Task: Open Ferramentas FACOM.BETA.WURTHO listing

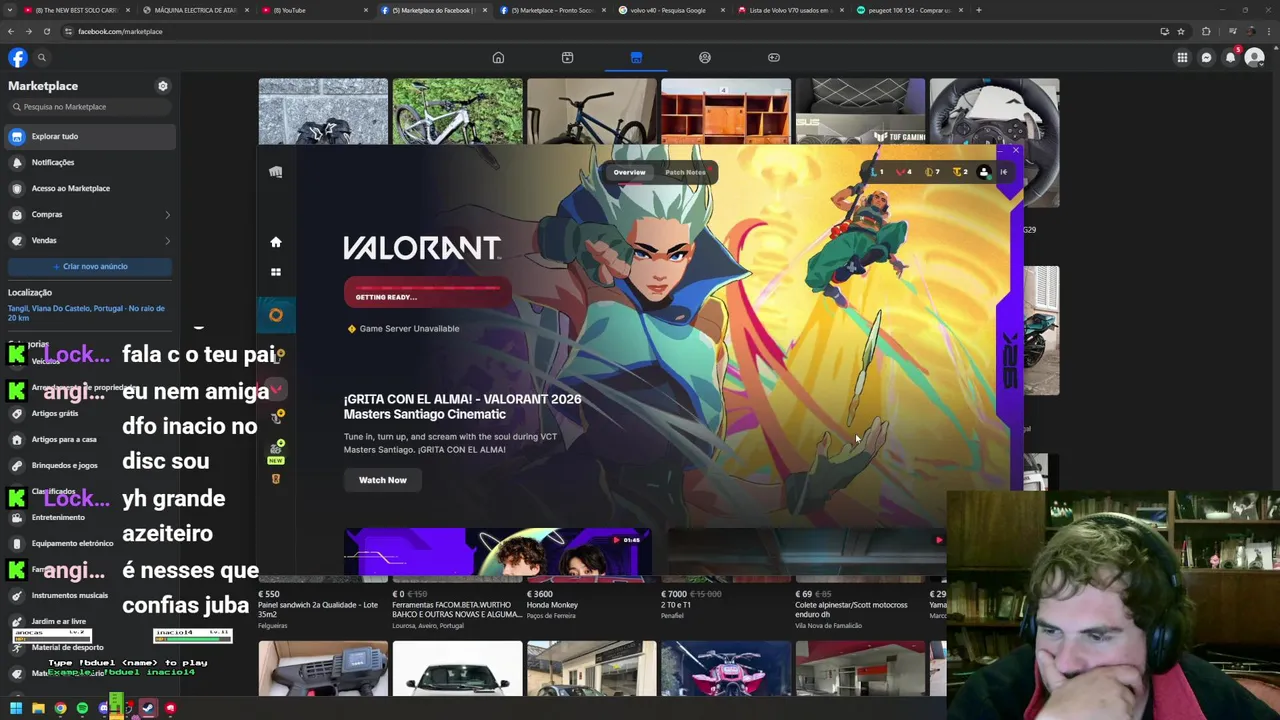Action: 456,608
